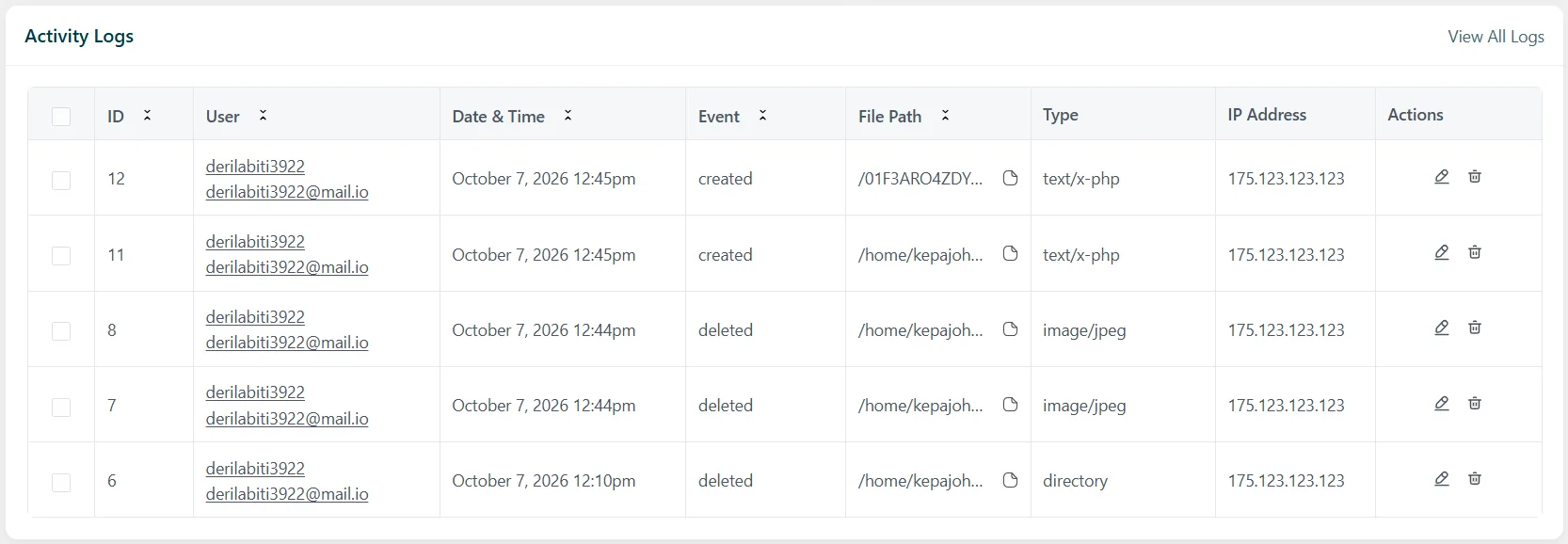Image resolution: width=1568 pixels, height=544 pixels.
Task: Select checkbox for log ID 11
Action: tap(61, 256)
